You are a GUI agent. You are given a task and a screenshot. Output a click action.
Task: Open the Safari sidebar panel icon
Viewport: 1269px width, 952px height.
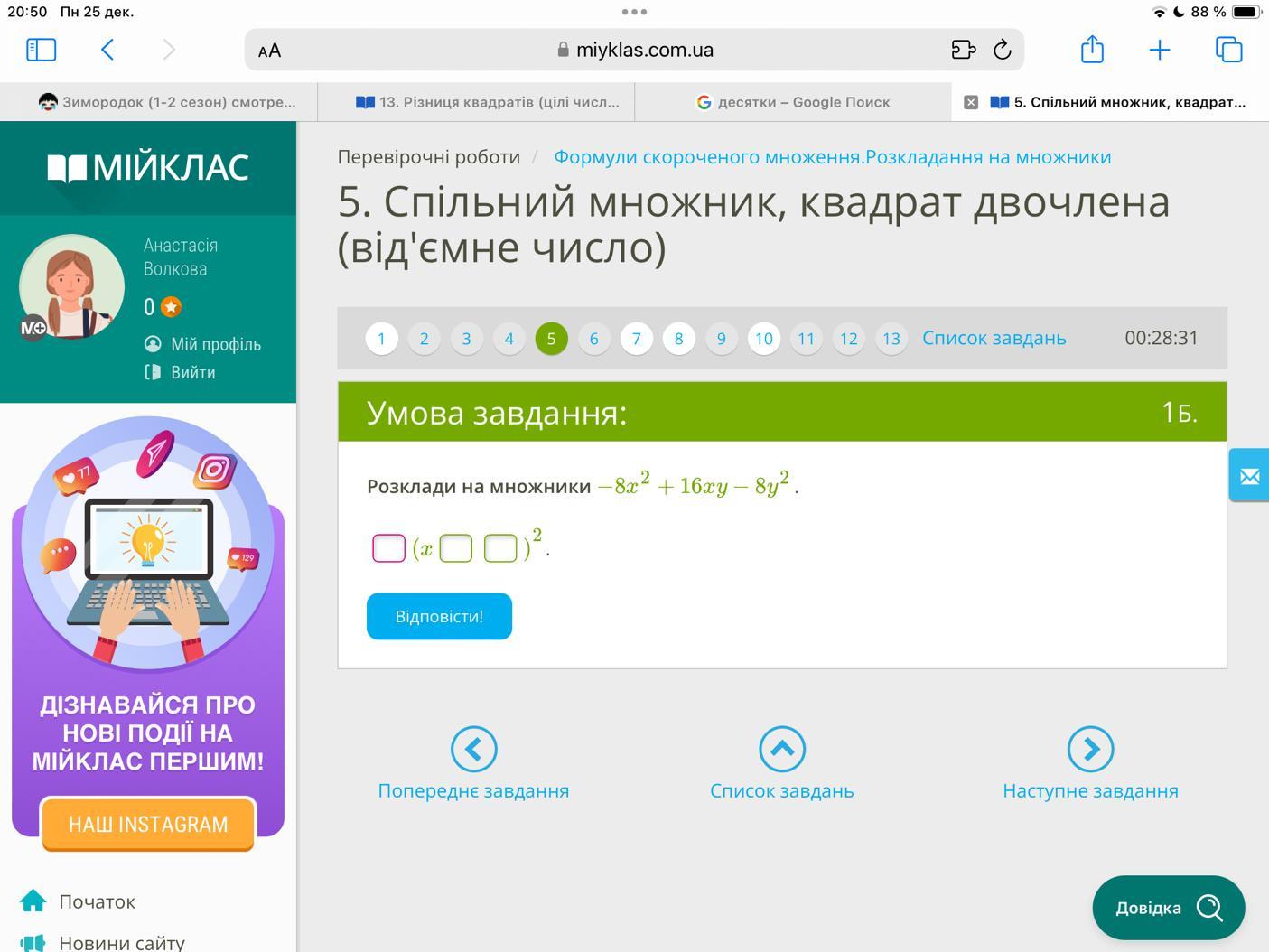point(41,50)
